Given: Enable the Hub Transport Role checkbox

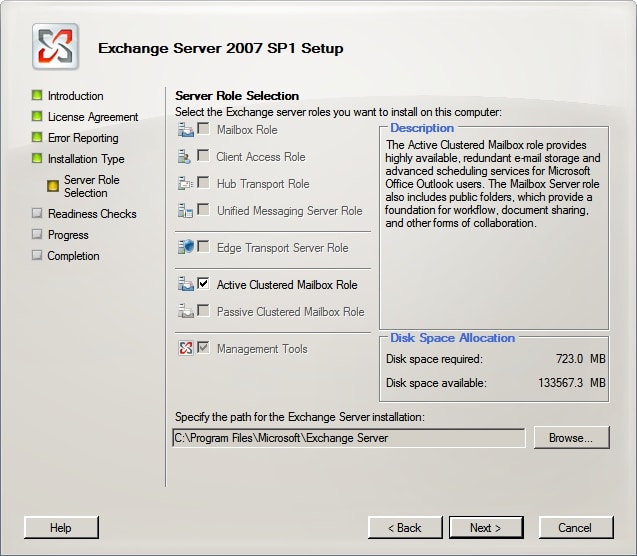Looking at the screenshot, I should point(203,182).
